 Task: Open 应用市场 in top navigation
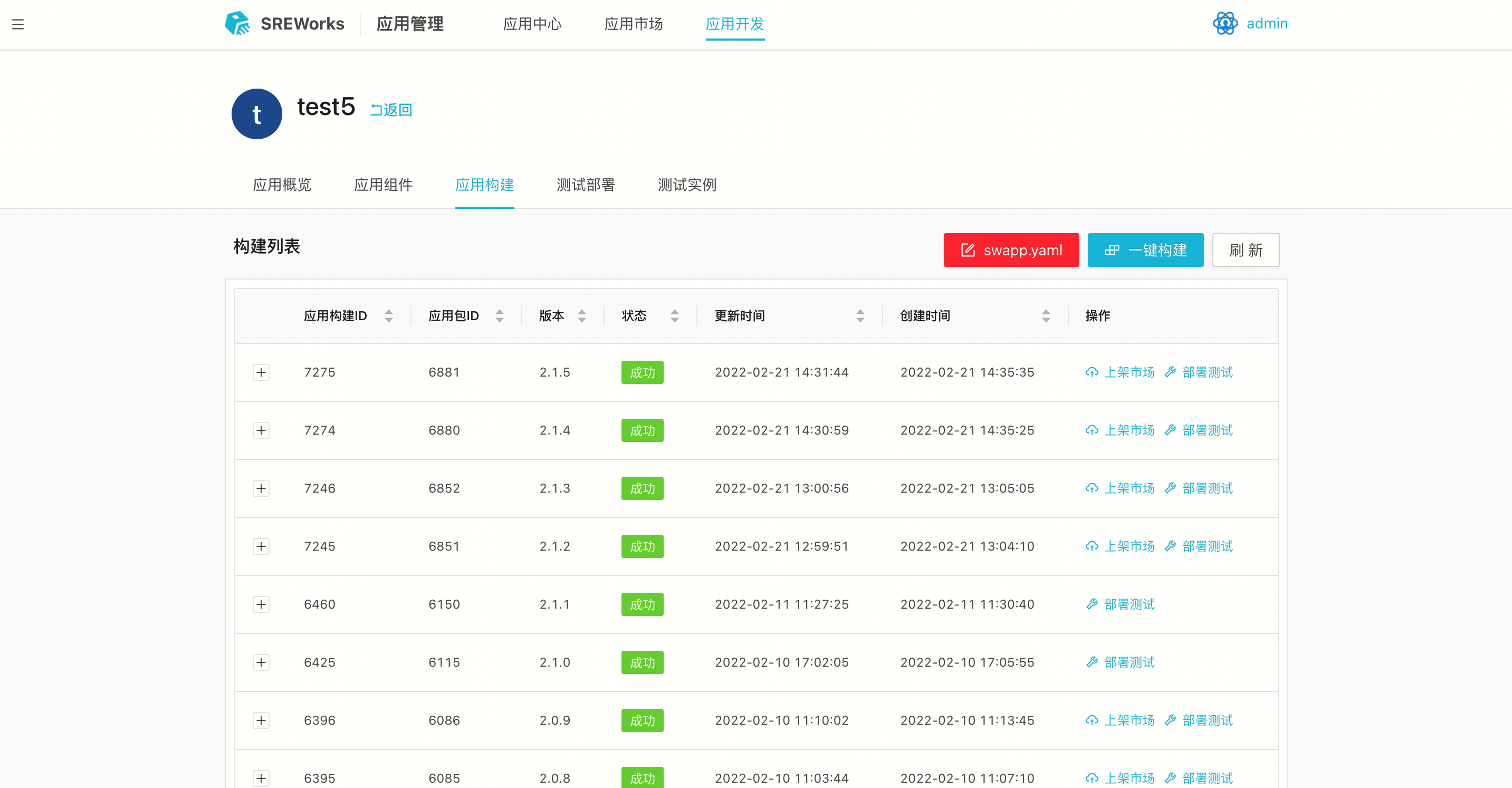[x=633, y=24]
